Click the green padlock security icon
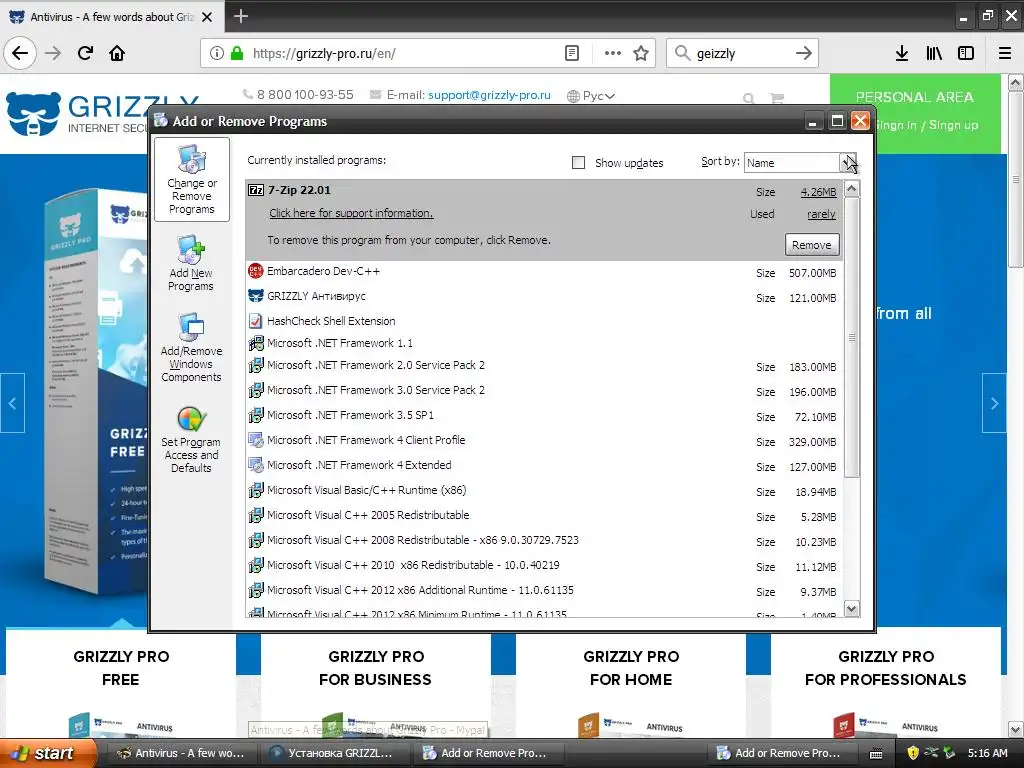Image resolution: width=1024 pixels, height=768 pixels. (x=237, y=53)
